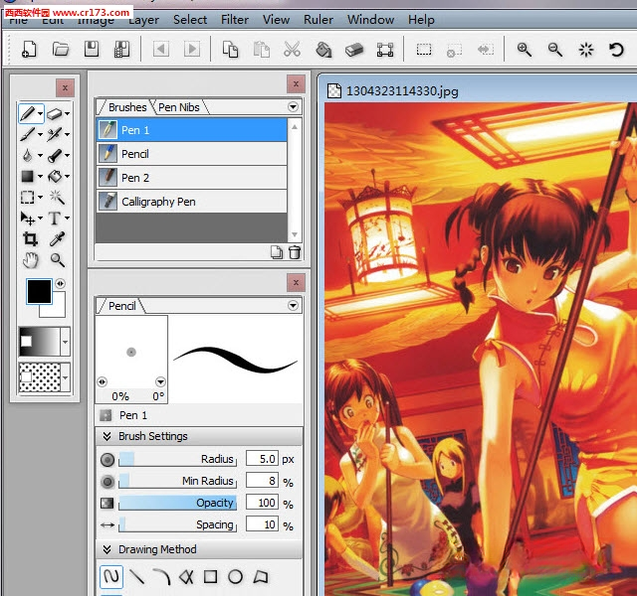Select the curve drawing method

point(162,576)
